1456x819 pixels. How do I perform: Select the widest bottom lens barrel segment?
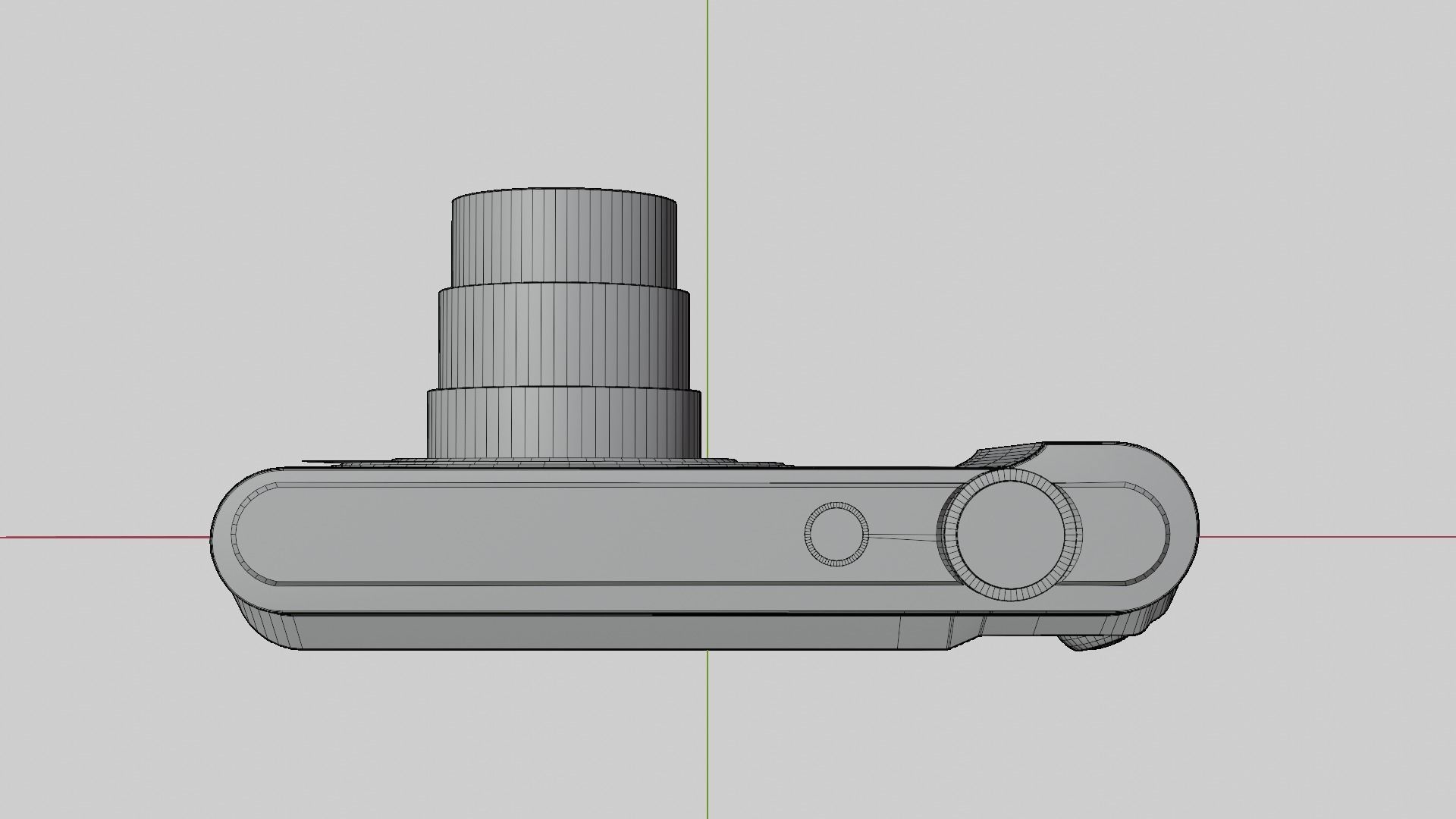pos(563,423)
